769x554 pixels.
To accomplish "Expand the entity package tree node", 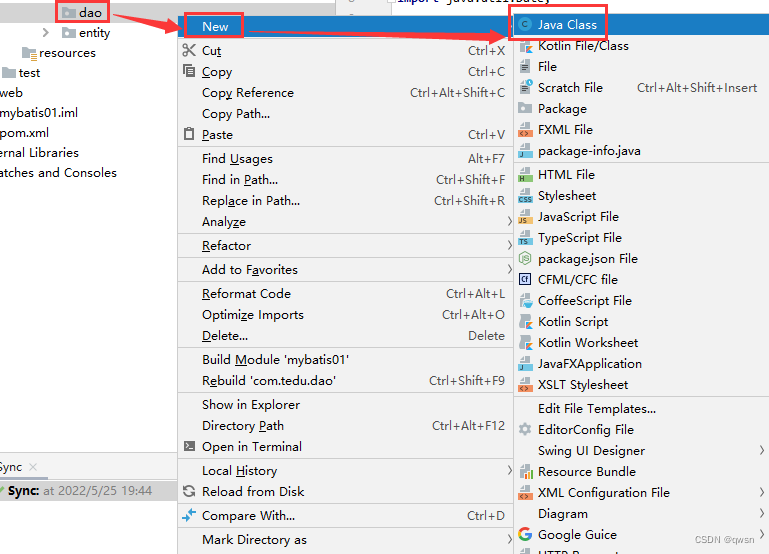I will click(46, 32).
